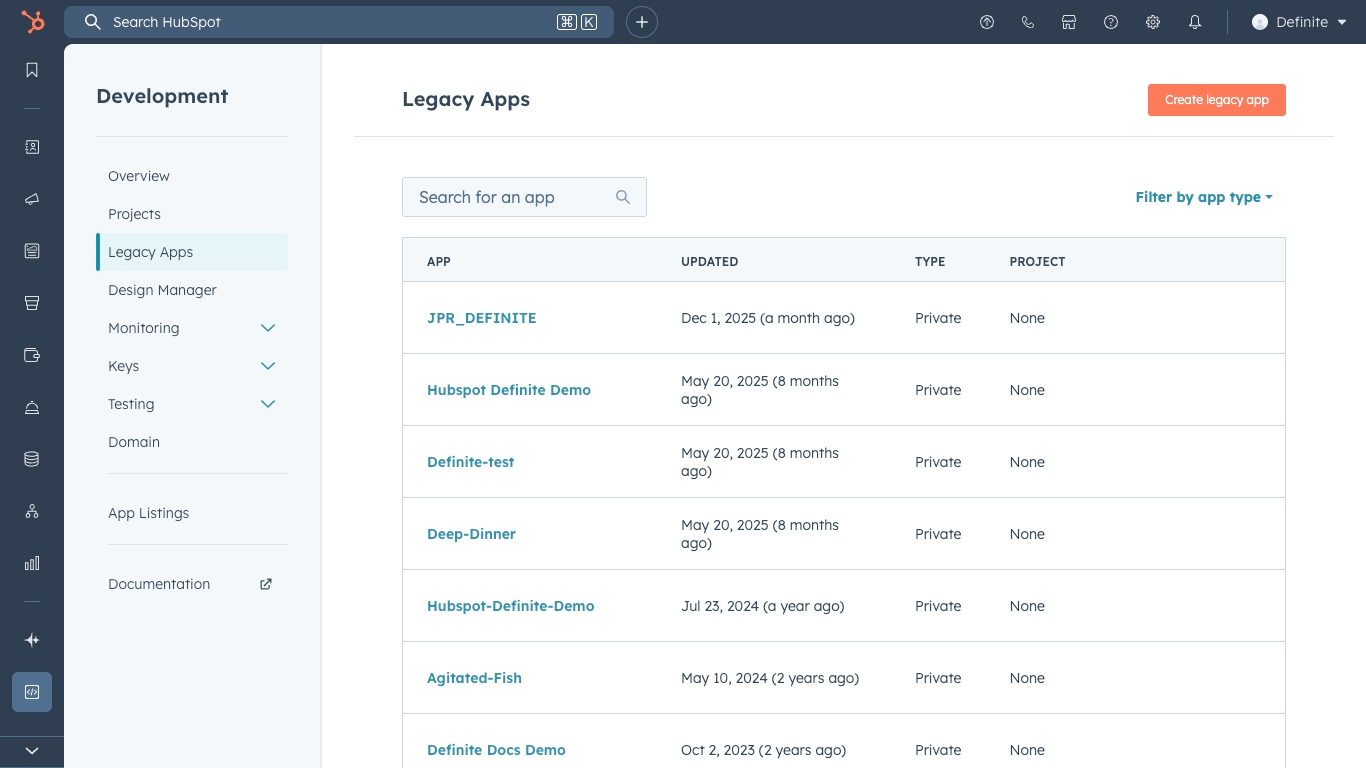Click the upgrade arrow icon in top bar
The image size is (1366, 768).
[x=987, y=22]
